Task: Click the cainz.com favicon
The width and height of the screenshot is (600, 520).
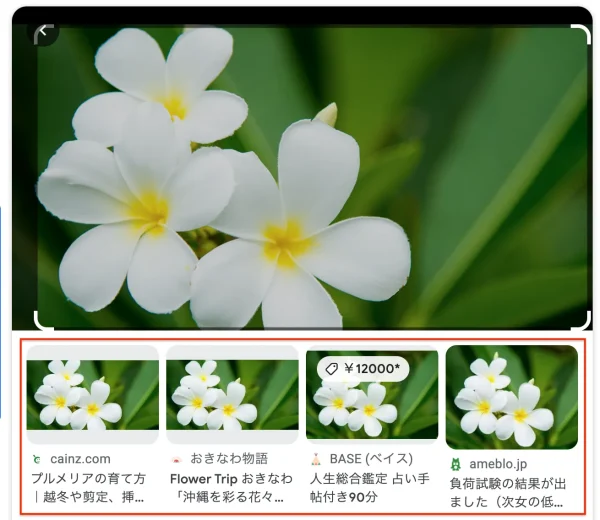Action: tap(37, 459)
